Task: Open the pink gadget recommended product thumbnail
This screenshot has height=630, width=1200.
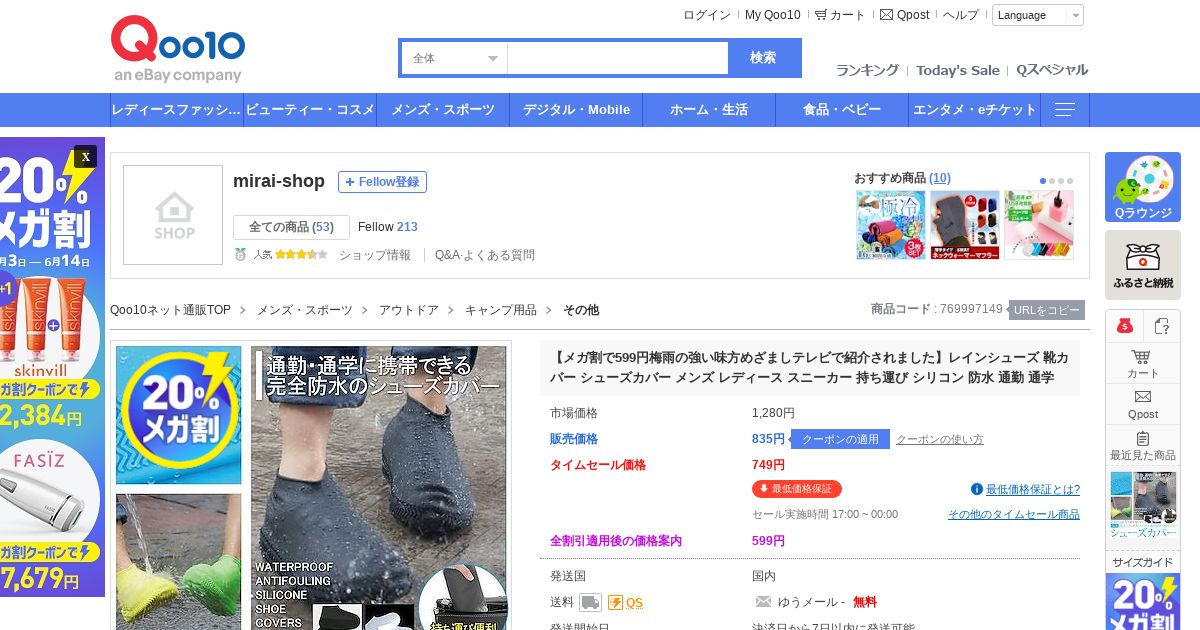Action: pos(1039,225)
